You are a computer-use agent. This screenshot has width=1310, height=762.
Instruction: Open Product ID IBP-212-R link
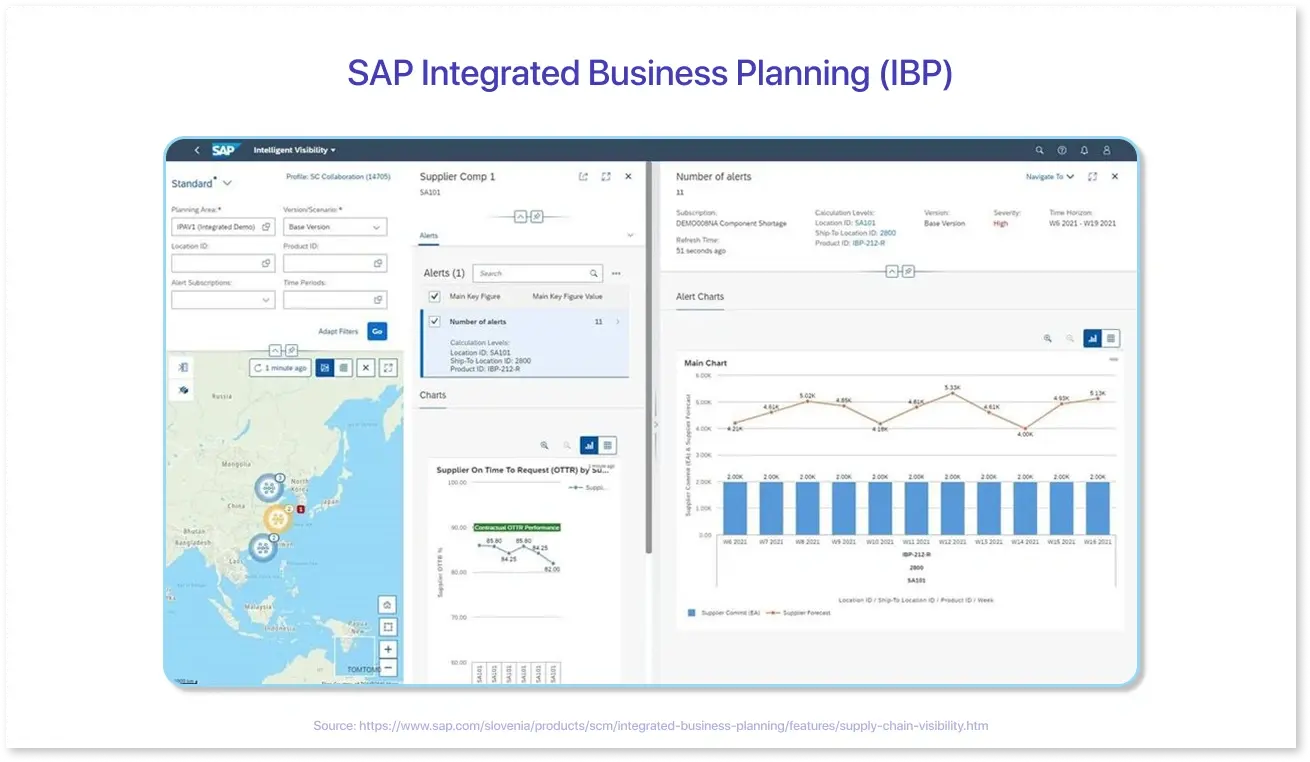[869, 243]
